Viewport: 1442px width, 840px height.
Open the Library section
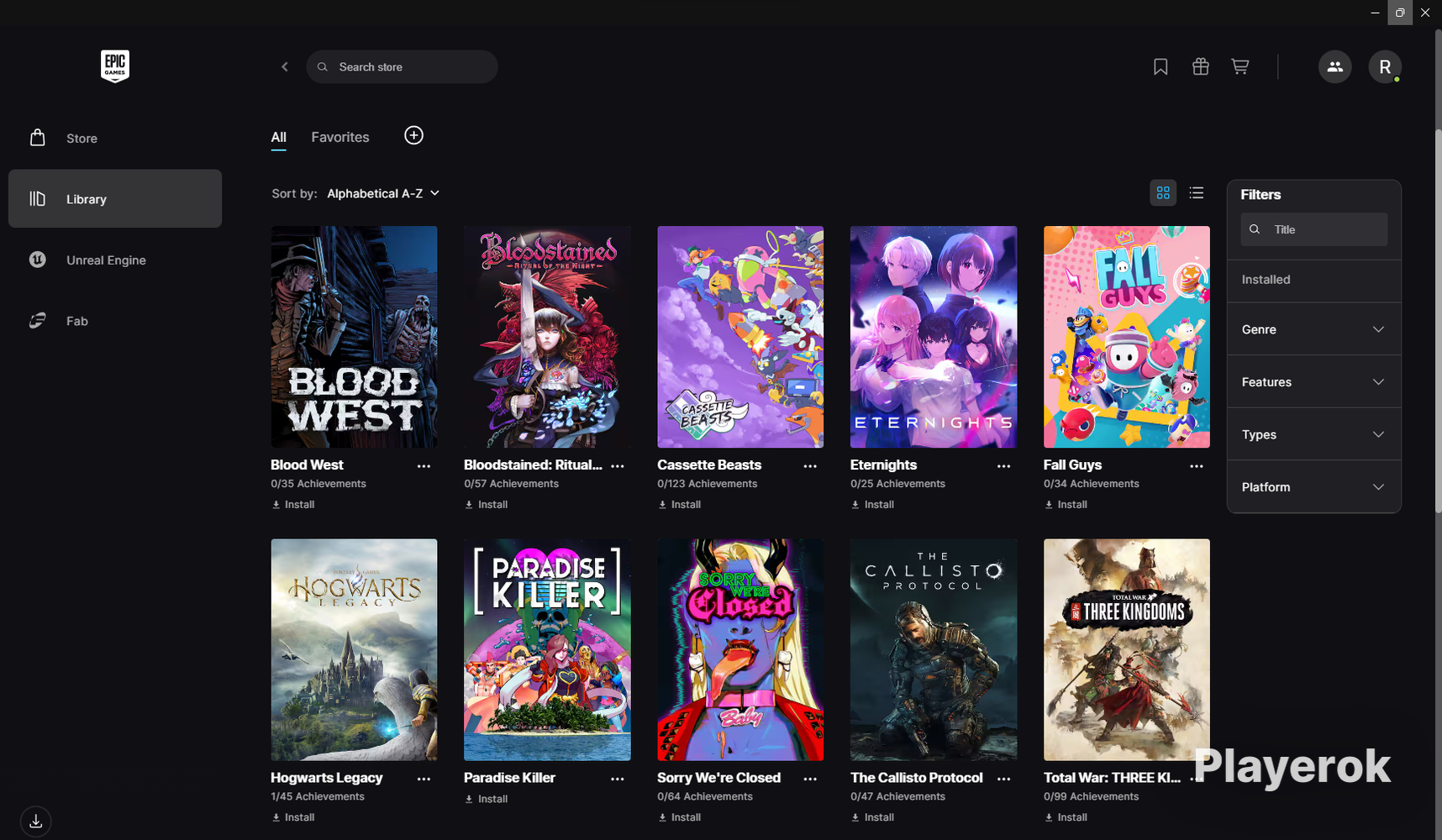(115, 198)
